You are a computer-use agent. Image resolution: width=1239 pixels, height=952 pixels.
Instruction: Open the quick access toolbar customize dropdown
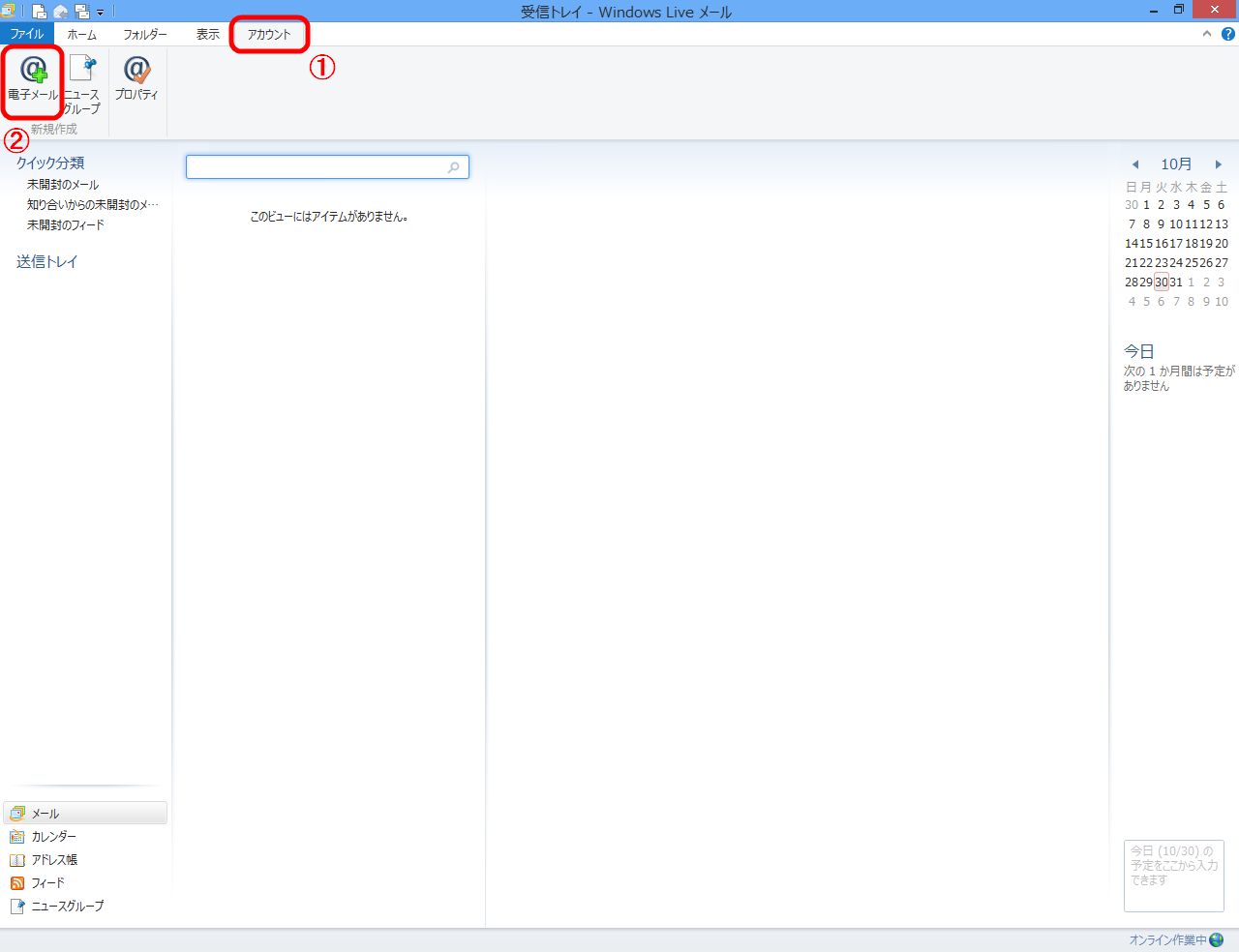(100, 13)
